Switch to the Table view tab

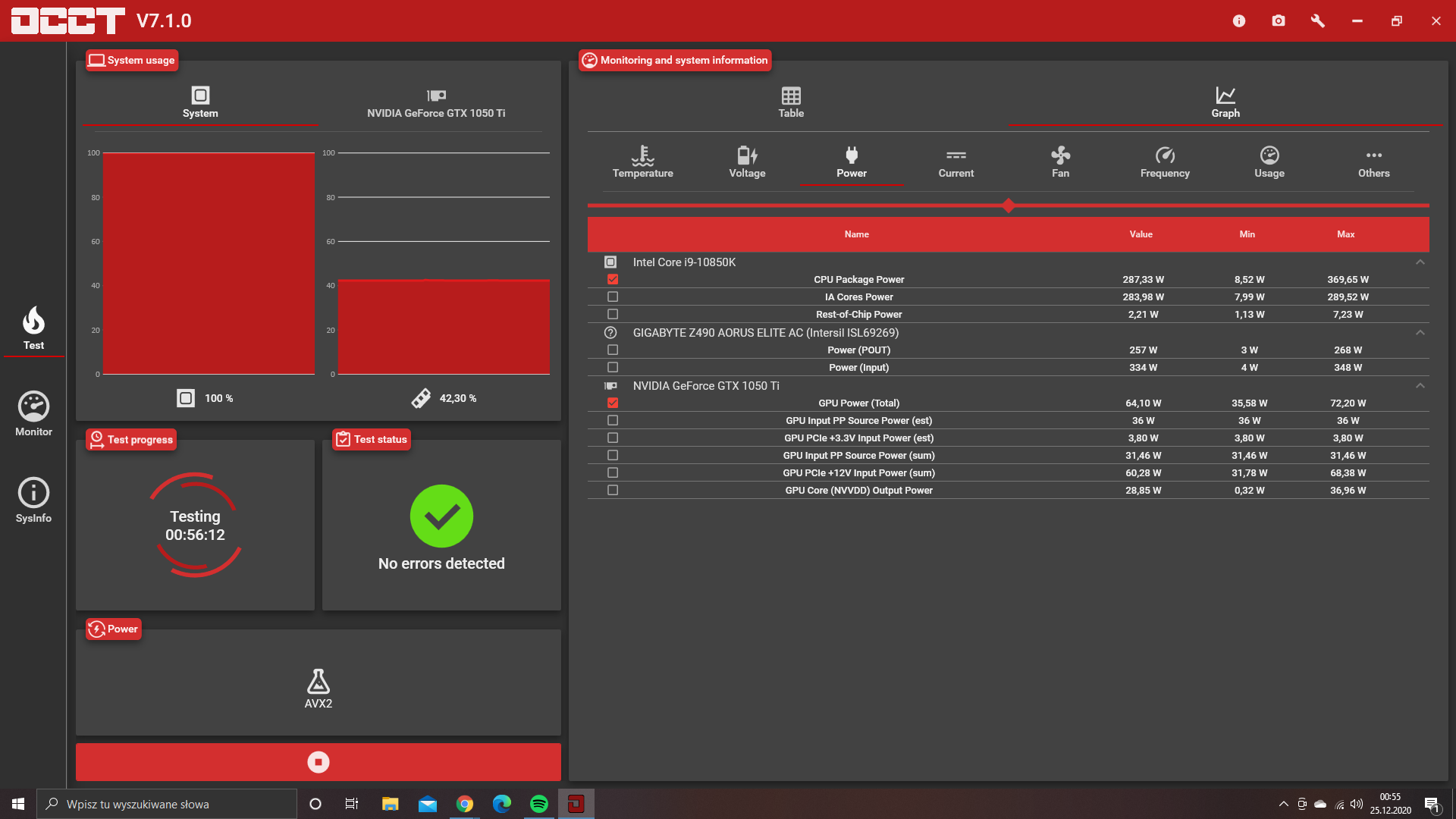[791, 102]
